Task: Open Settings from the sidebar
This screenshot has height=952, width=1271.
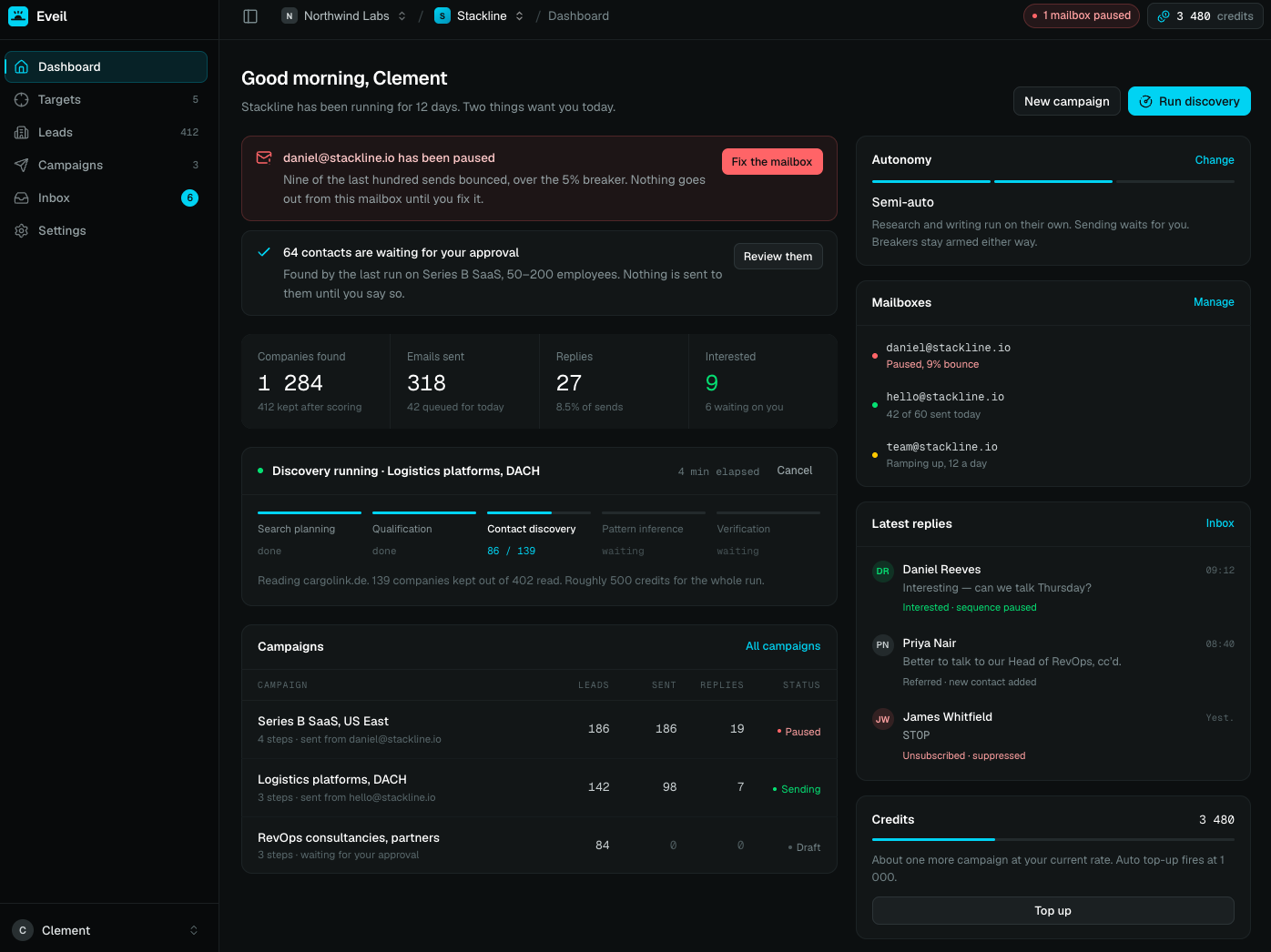Action: pyautogui.click(x=106, y=230)
